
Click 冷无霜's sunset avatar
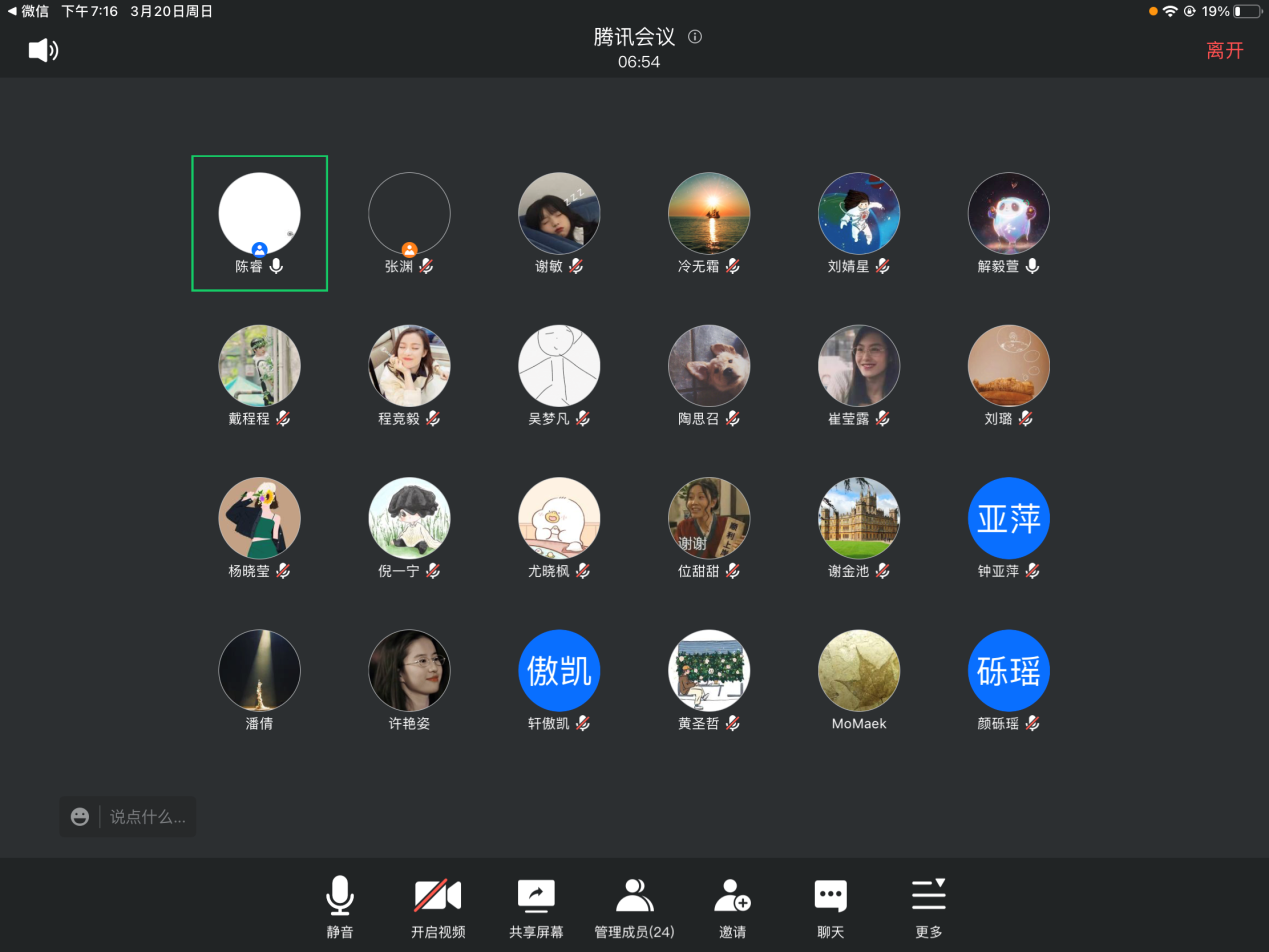709,213
